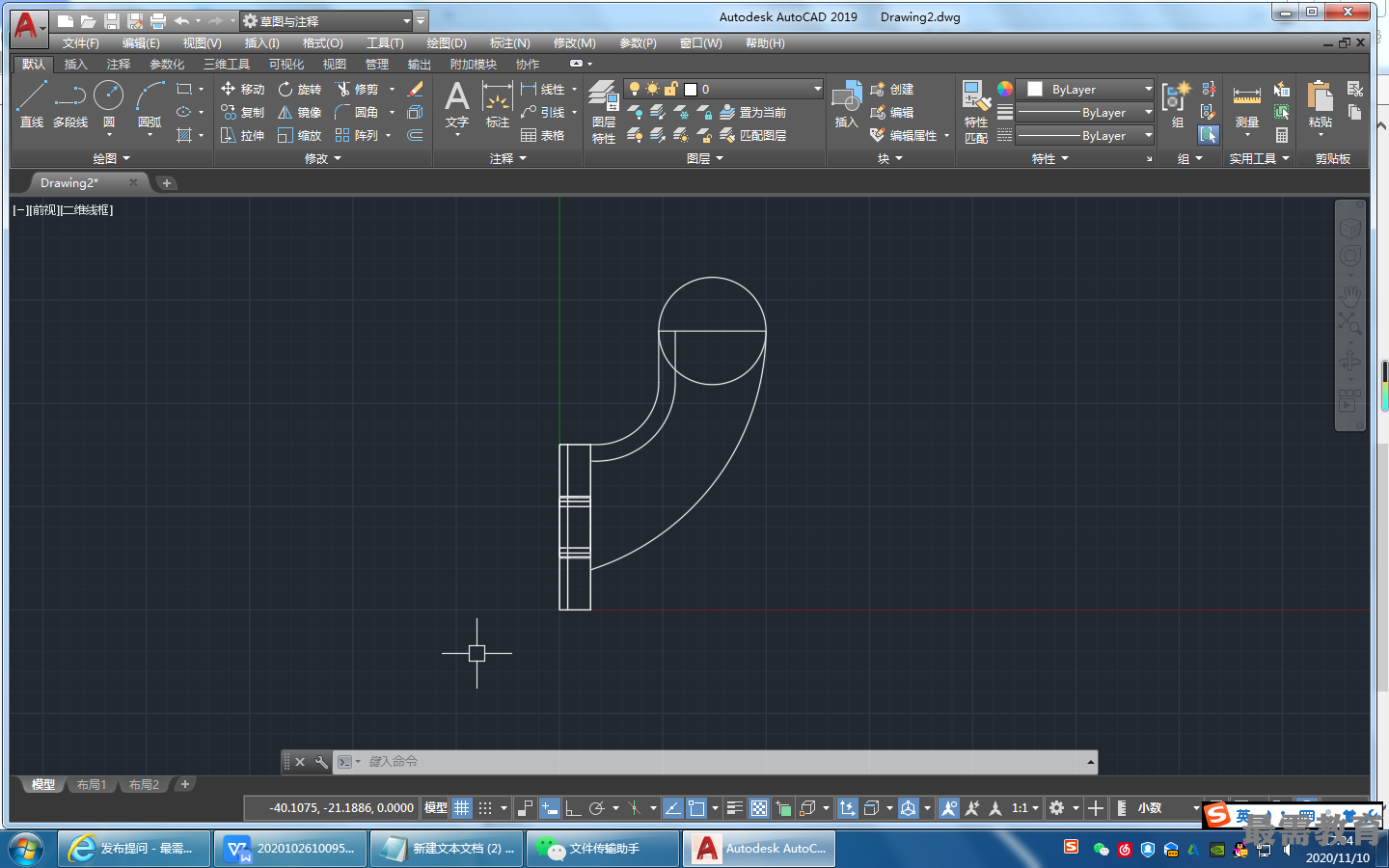Click the Insert block (插入) icon
Viewport: 1389px width, 868px height.
pyautogui.click(x=846, y=104)
